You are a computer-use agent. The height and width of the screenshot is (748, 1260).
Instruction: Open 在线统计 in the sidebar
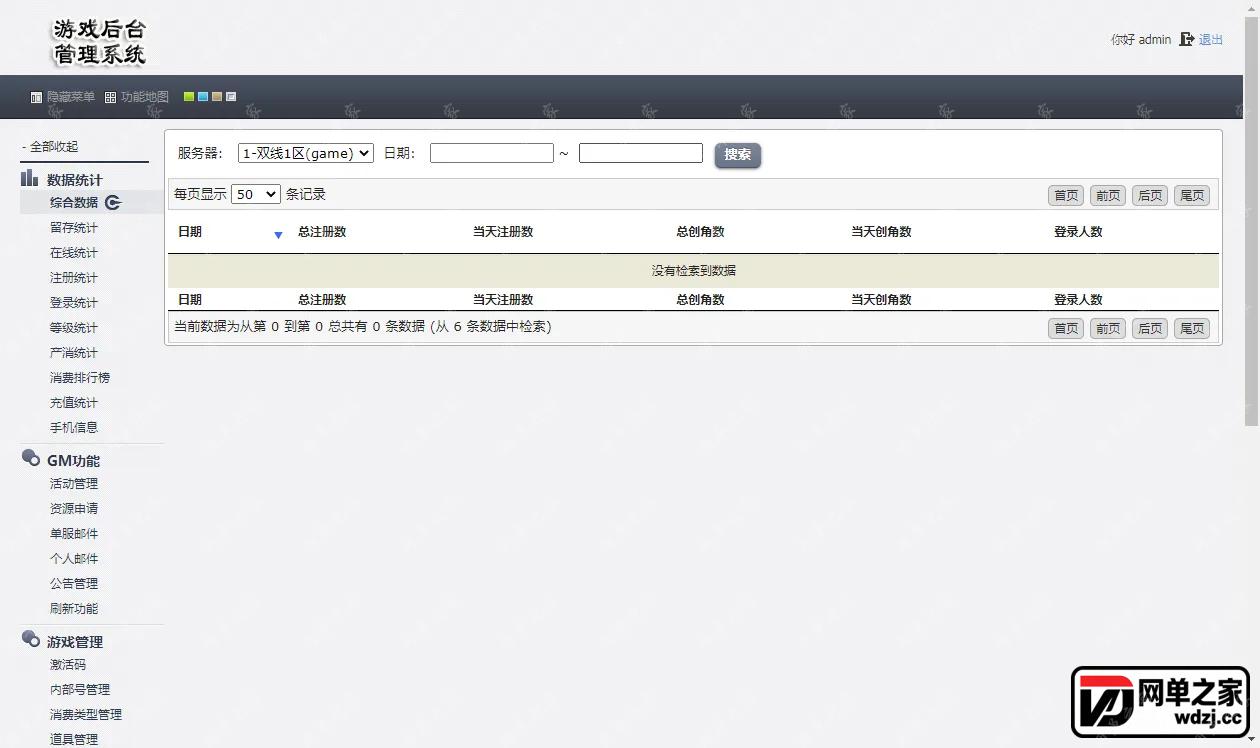(74, 253)
